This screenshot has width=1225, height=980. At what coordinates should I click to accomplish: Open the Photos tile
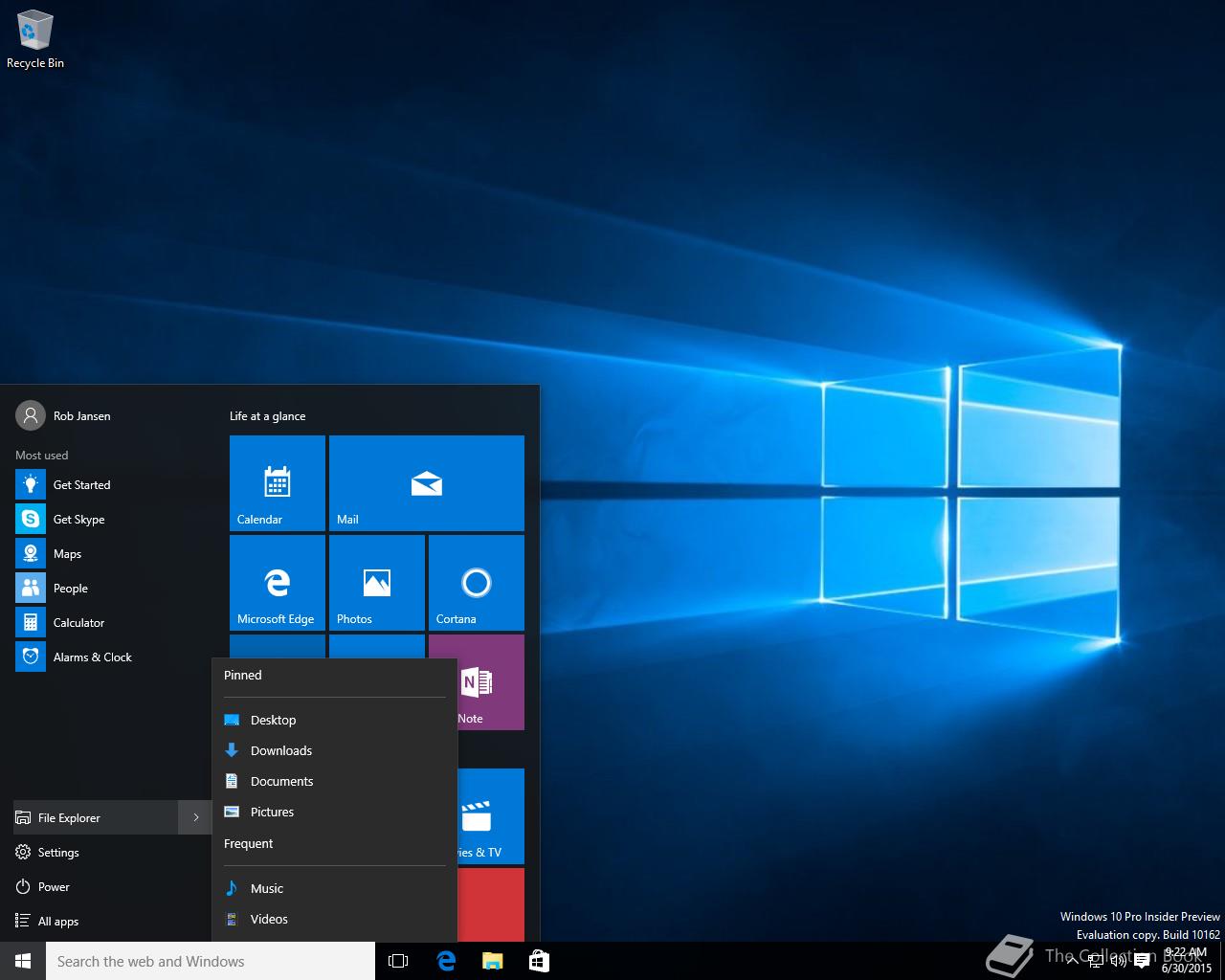377,583
